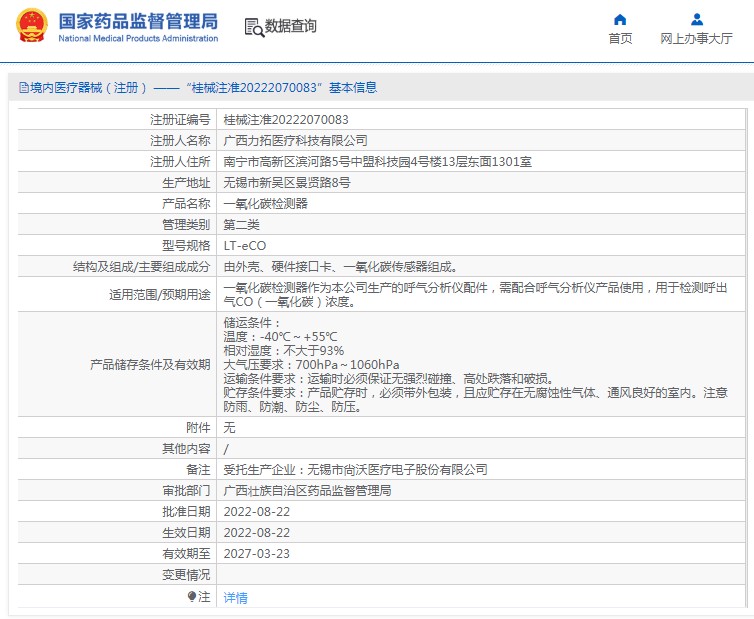The height and width of the screenshot is (619, 754).
Task: Click the 附件 label
Action: pos(198,428)
